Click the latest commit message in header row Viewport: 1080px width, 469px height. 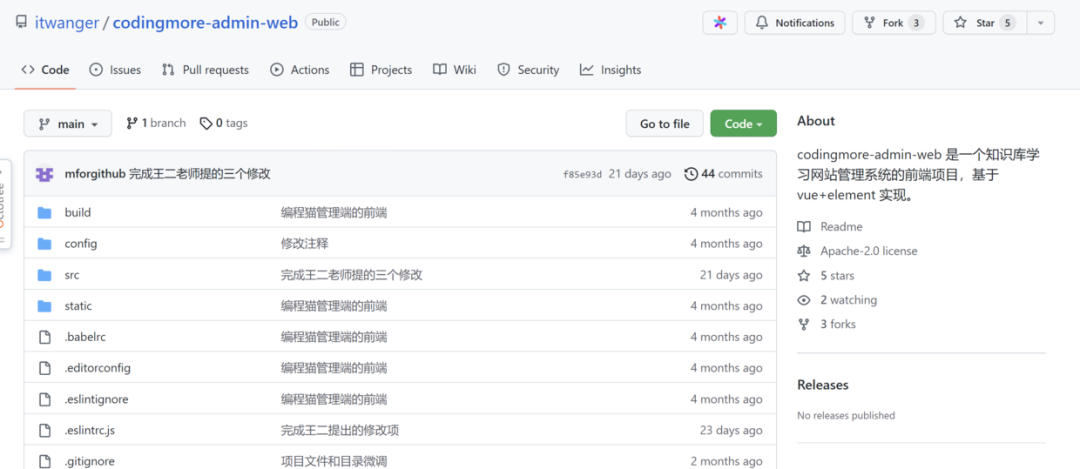(x=199, y=174)
